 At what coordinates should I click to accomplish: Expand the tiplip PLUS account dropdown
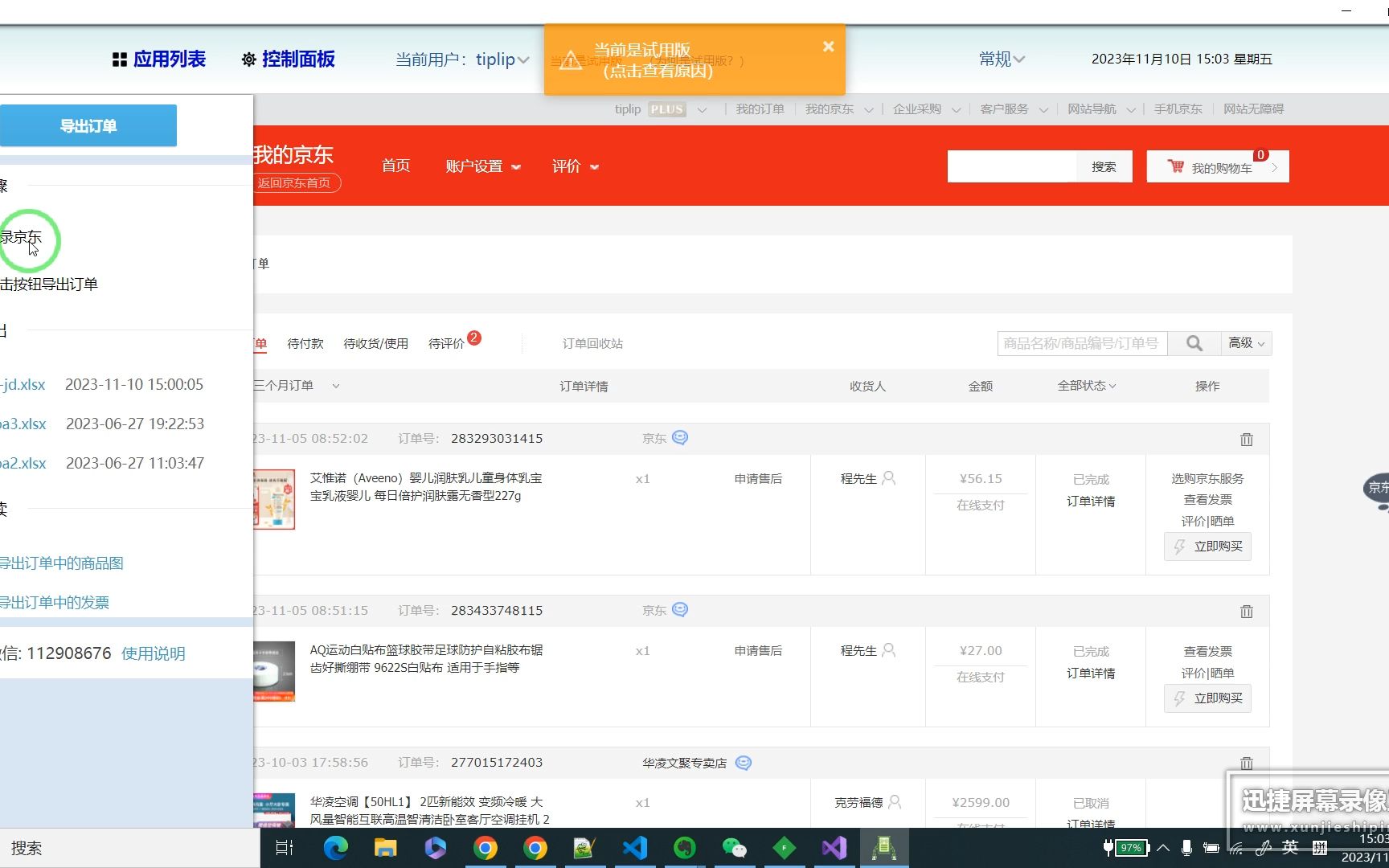(702, 109)
